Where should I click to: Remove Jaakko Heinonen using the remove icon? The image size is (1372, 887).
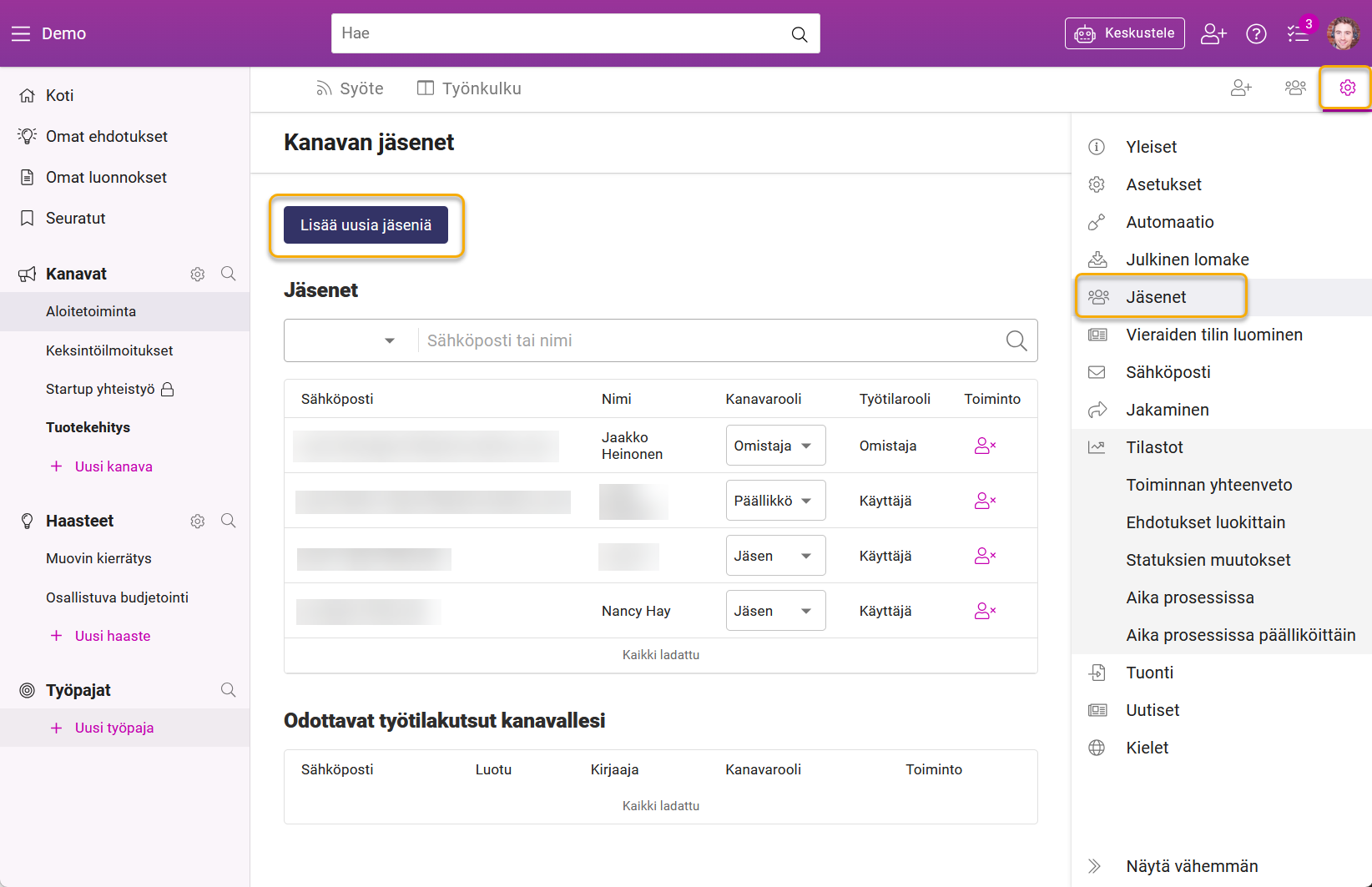coord(985,446)
